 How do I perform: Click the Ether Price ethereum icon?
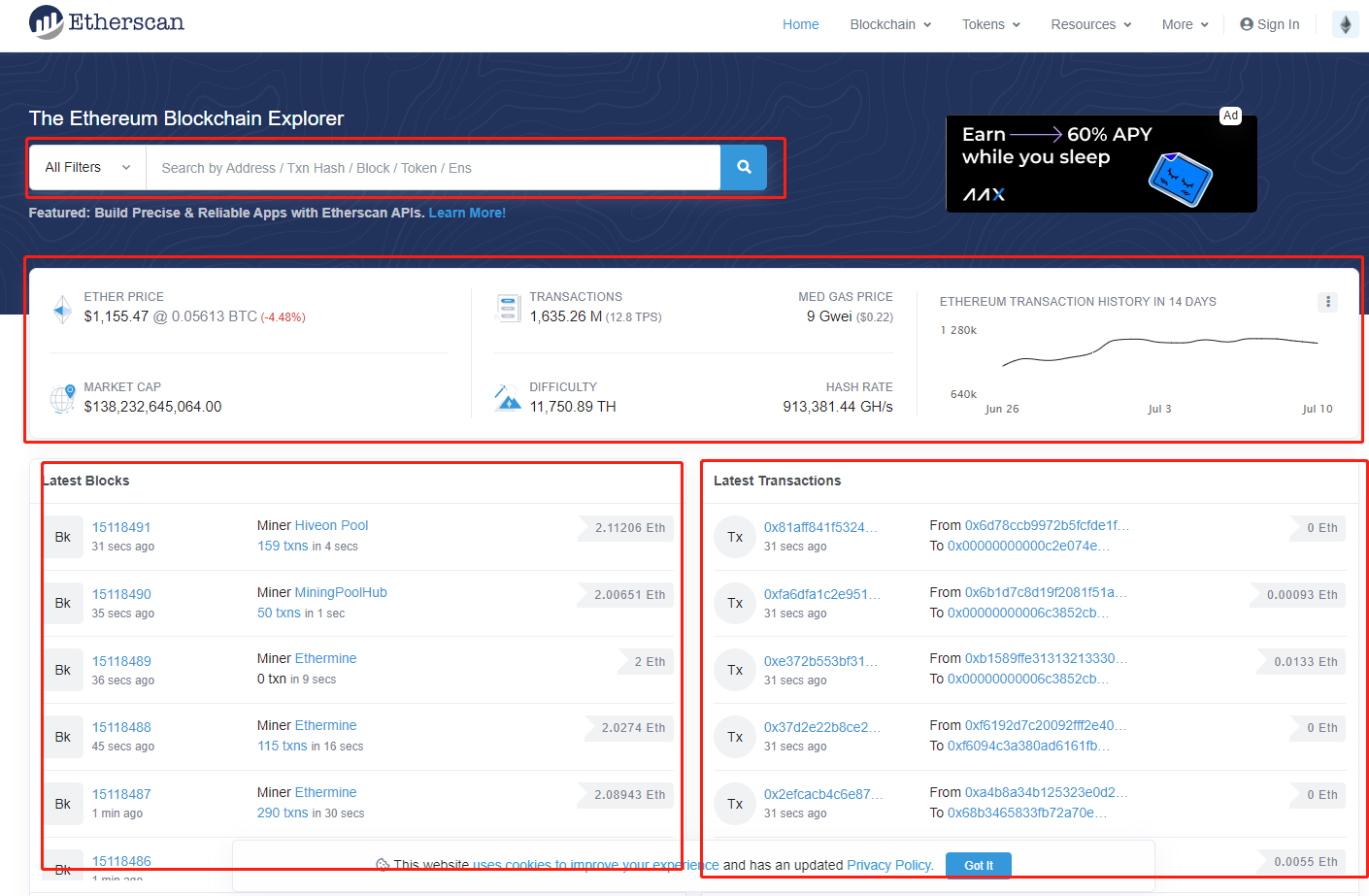62,309
